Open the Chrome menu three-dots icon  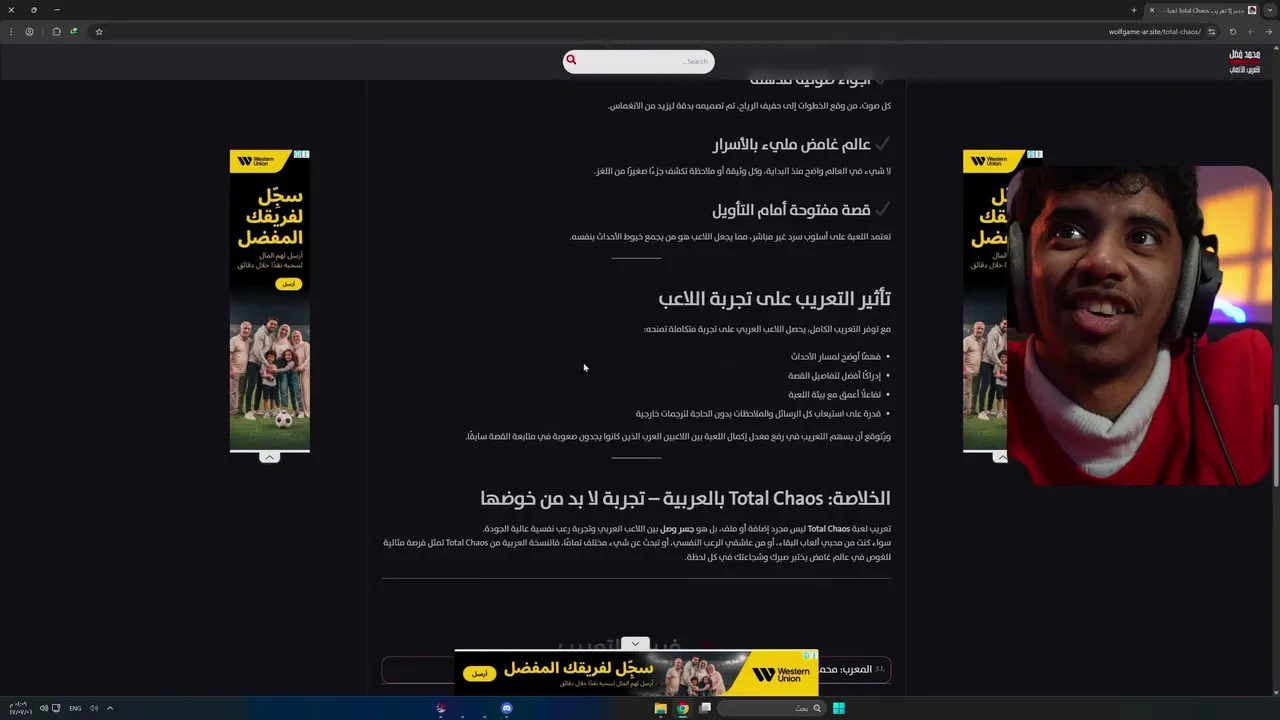[x=10, y=31]
